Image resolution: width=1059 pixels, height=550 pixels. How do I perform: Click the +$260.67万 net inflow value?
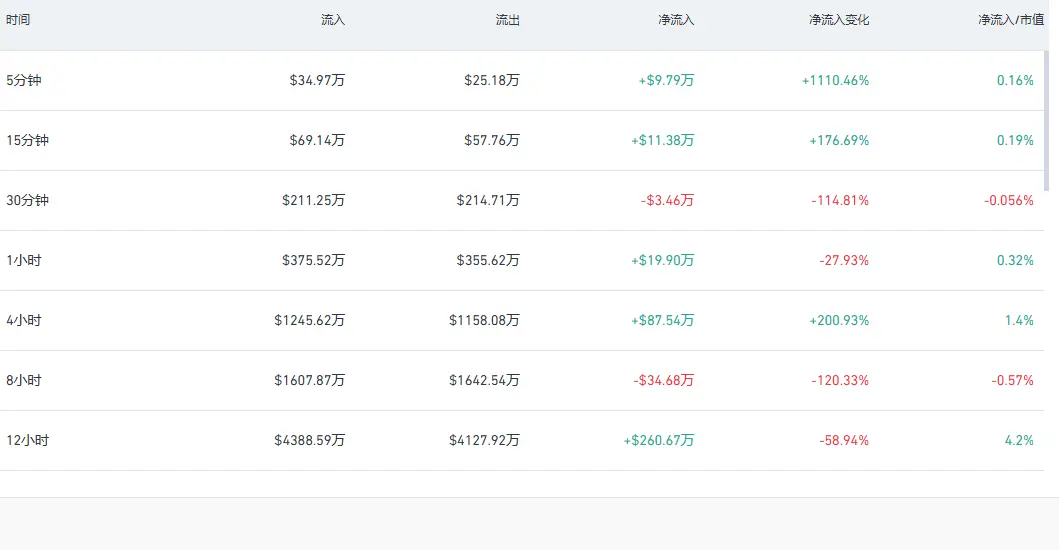click(658, 441)
